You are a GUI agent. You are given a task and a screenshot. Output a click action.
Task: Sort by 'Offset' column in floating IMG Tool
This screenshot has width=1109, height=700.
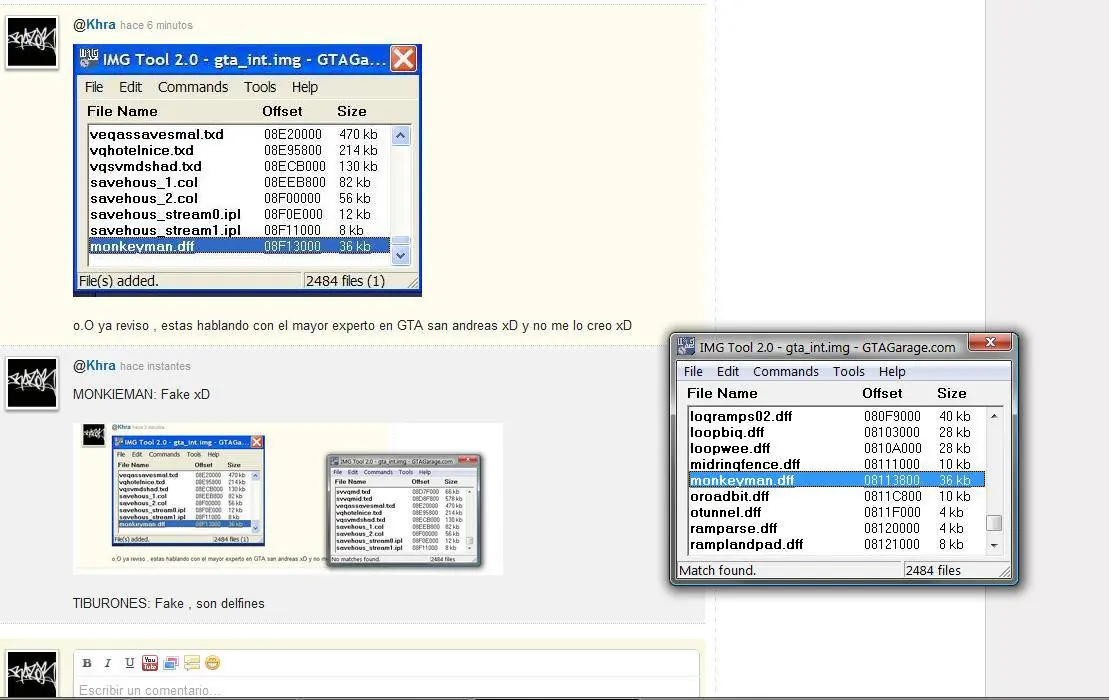coord(882,393)
